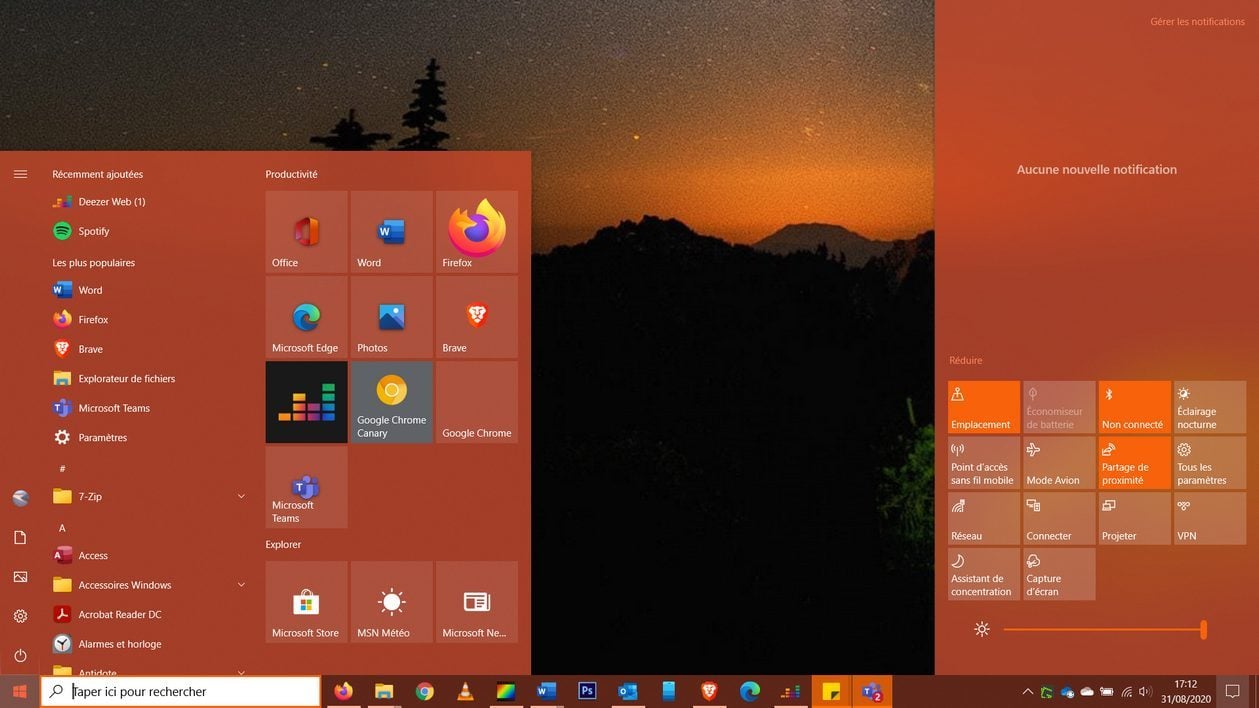Click the Productivité group header

click(291, 174)
